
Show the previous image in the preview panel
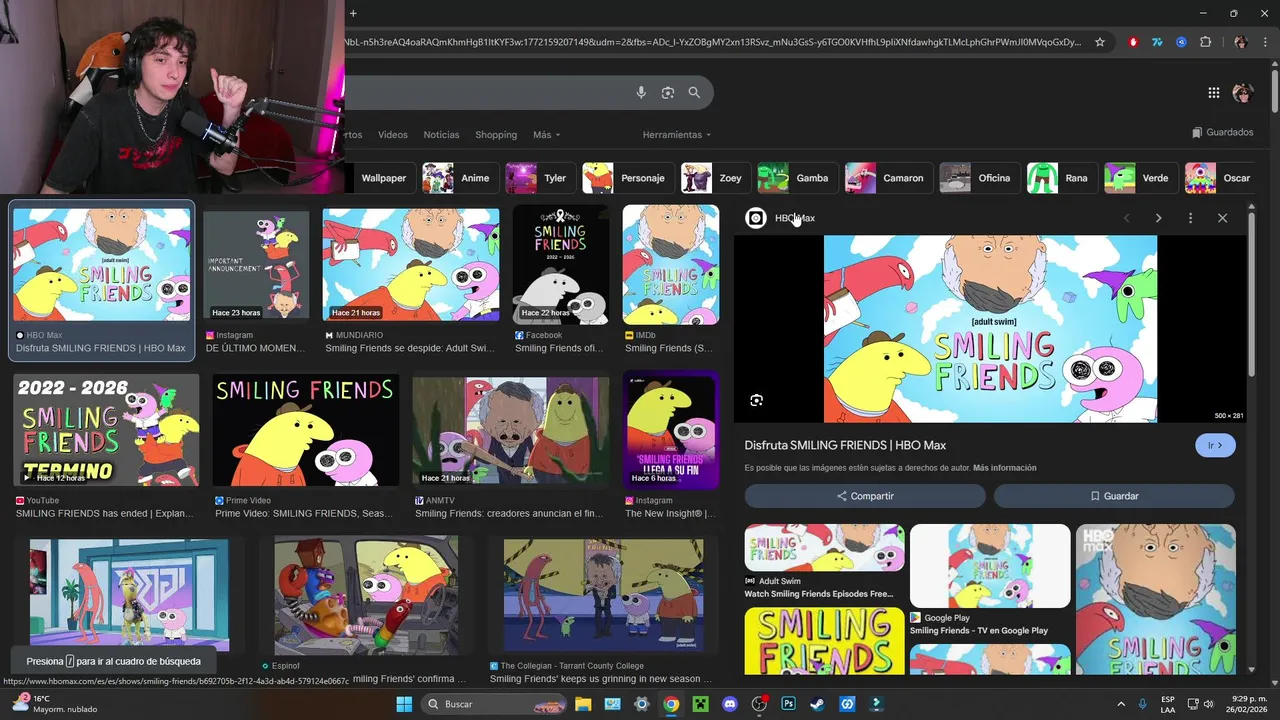(x=1126, y=218)
